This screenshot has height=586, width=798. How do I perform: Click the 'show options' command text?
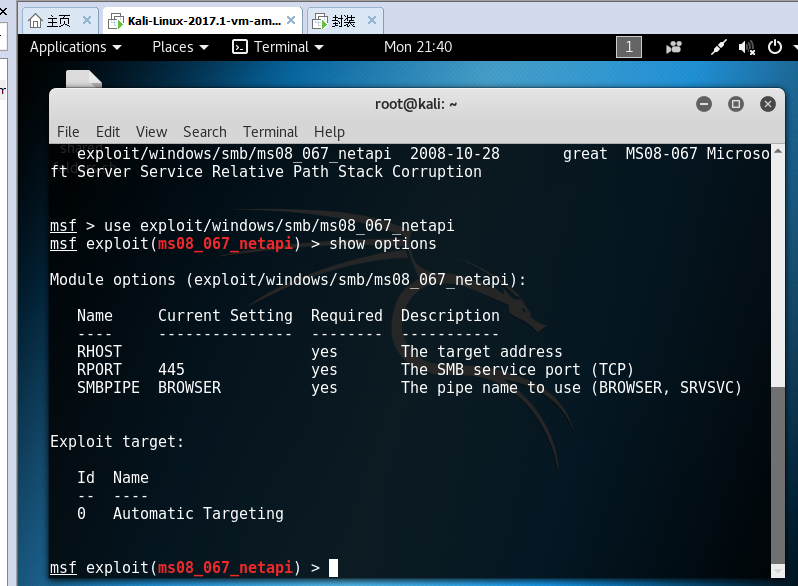[383, 244]
